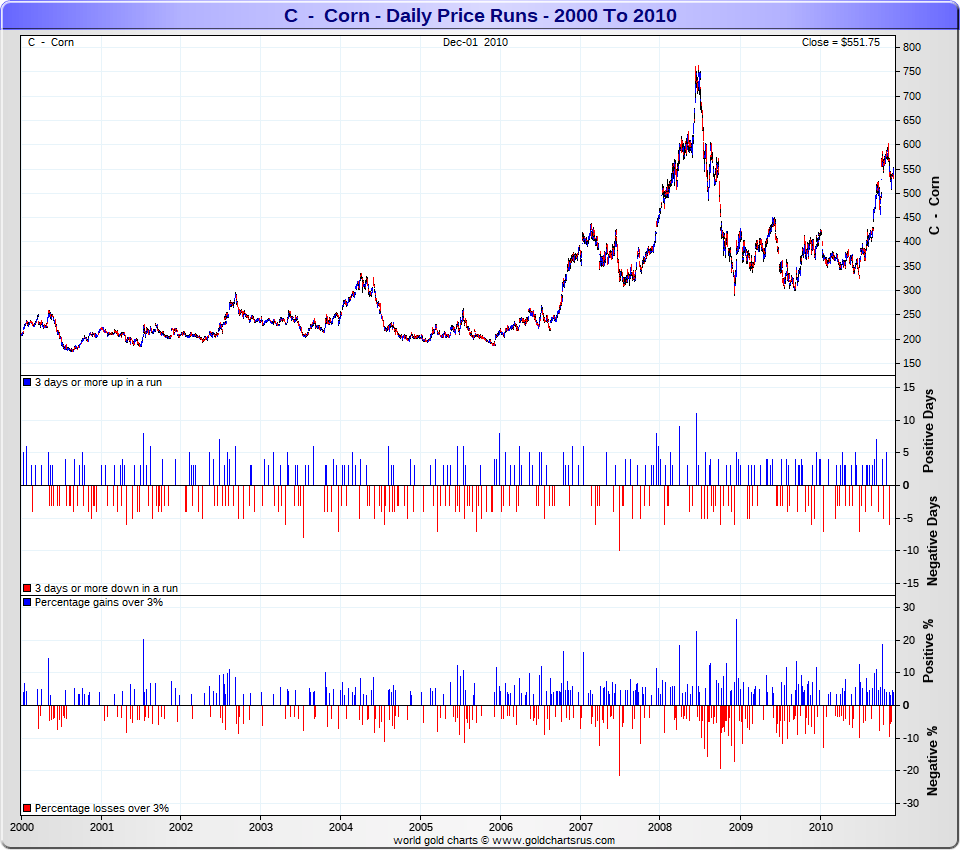
Task: Click red swatch beside '3 days or more down'
Action: pyautogui.click(x=27, y=589)
